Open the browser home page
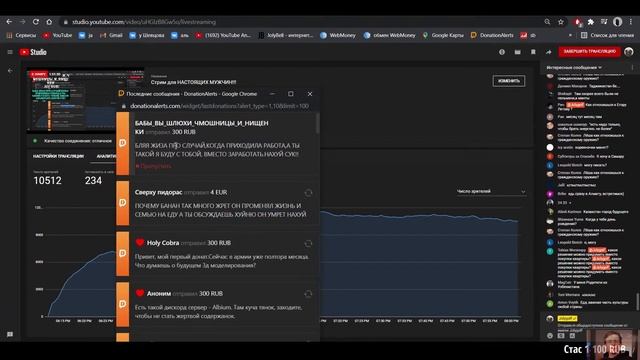The width and height of the screenshot is (640, 360). point(49,22)
